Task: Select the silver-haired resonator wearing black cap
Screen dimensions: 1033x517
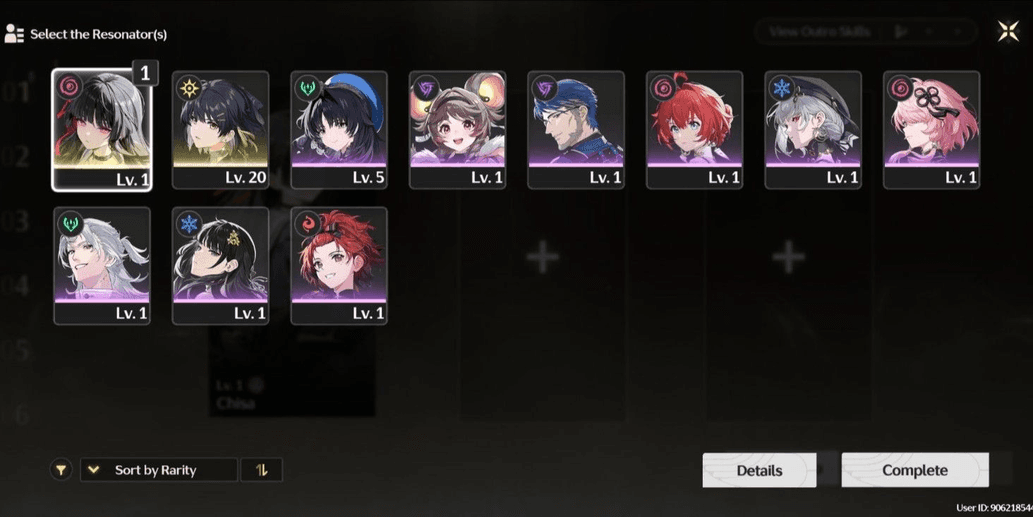Action: click(x=814, y=130)
